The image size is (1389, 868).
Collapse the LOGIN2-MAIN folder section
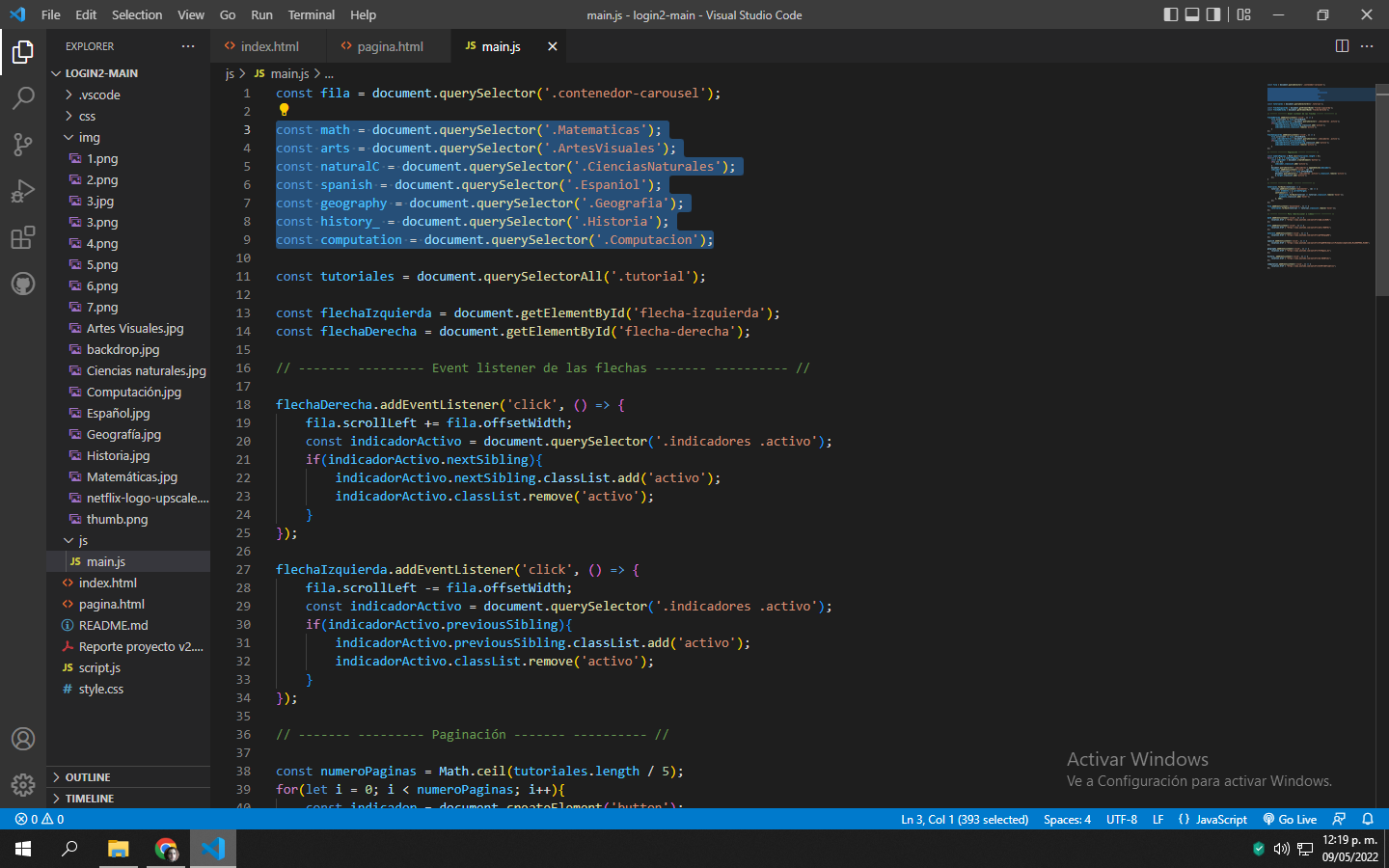[x=128, y=73]
